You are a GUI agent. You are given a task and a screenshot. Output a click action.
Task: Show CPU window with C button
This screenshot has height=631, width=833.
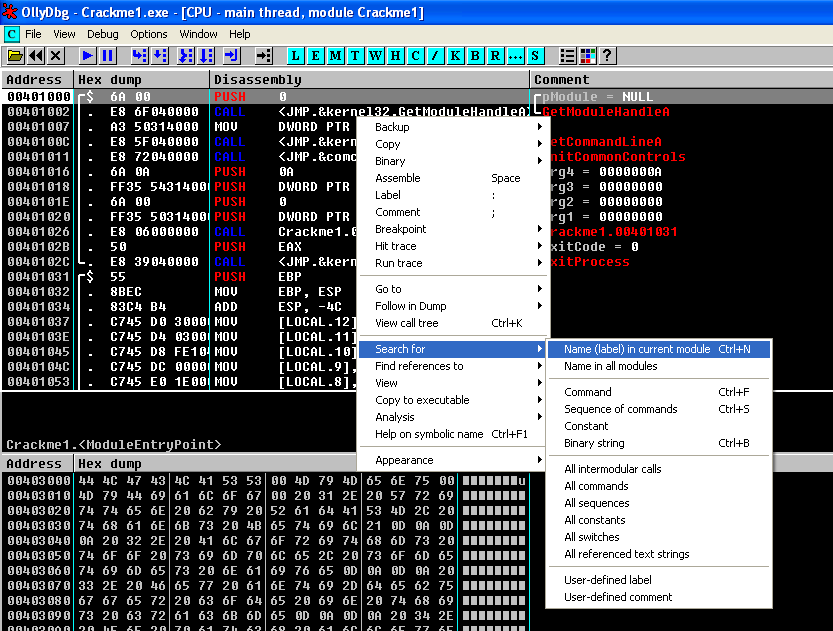pos(415,56)
